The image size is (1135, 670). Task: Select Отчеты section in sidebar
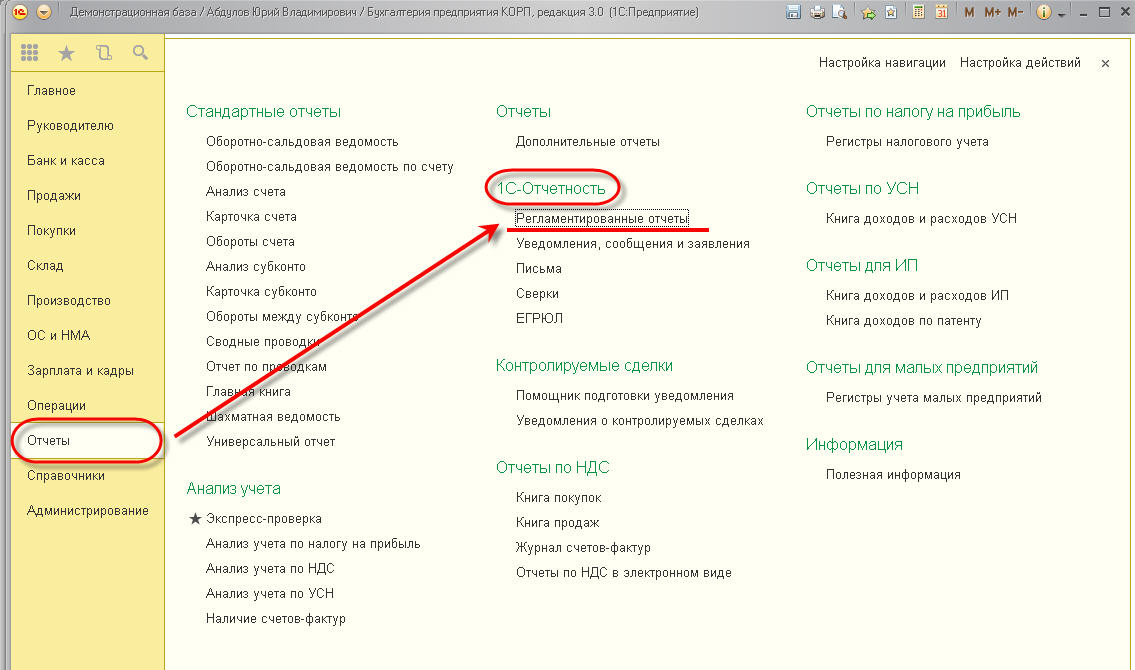pyautogui.click(x=48, y=441)
